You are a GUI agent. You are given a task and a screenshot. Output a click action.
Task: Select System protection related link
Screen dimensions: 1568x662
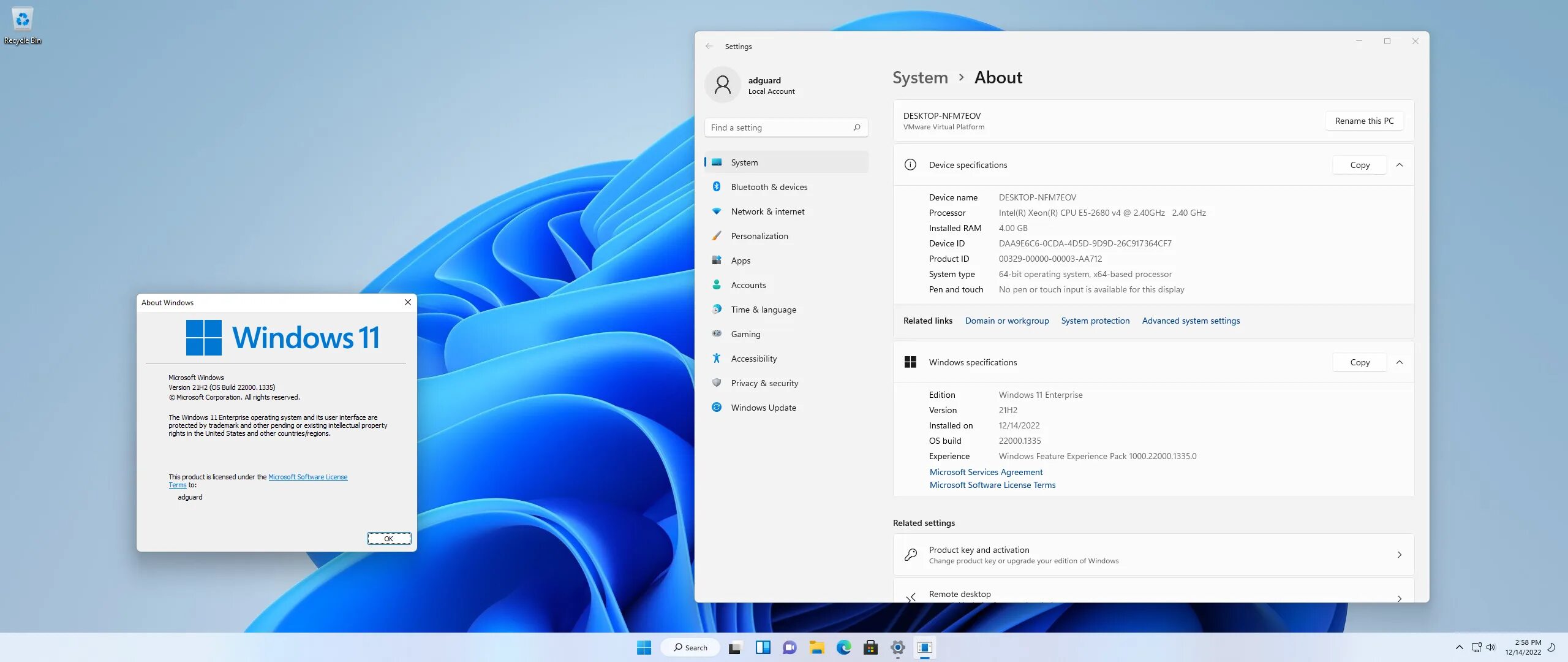(x=1095, y=320)
